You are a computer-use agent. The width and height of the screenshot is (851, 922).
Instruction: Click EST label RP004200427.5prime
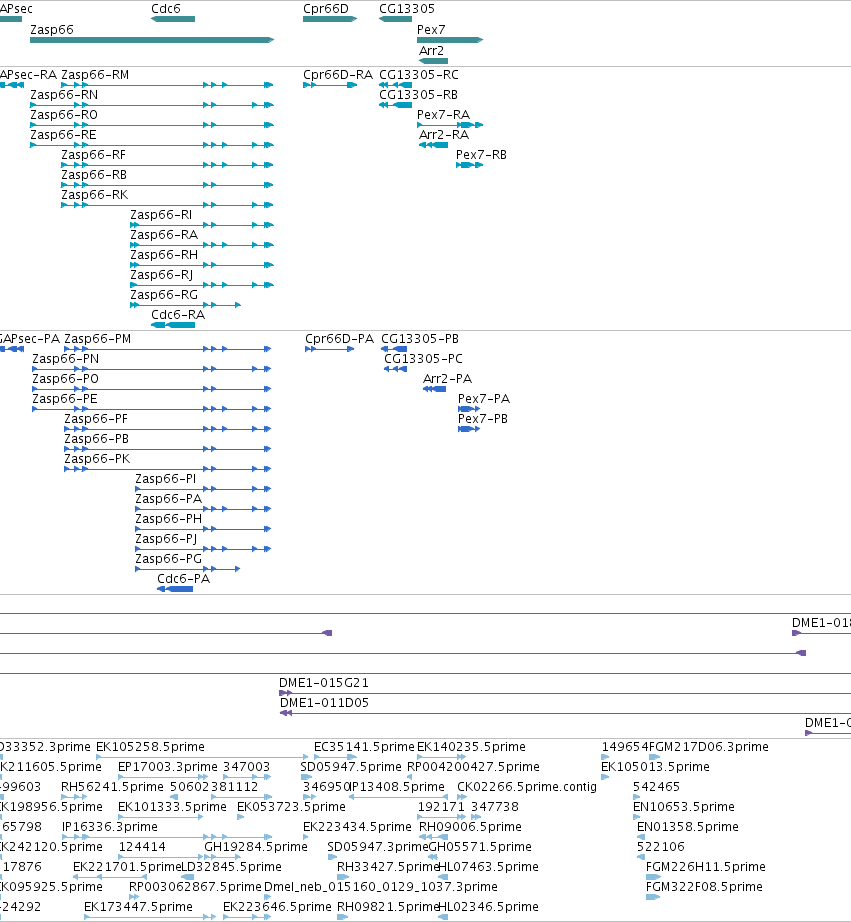click(x=473, y=767)
